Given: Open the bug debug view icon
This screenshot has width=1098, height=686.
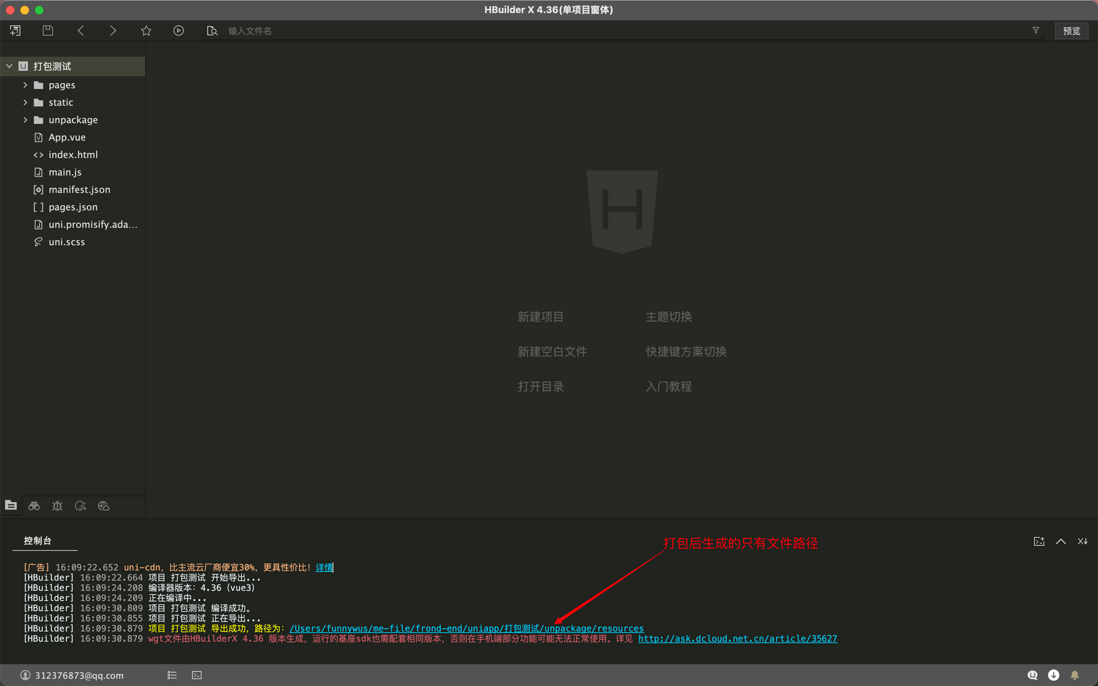Looking at the screenshot, I should (x=57, y=505).
